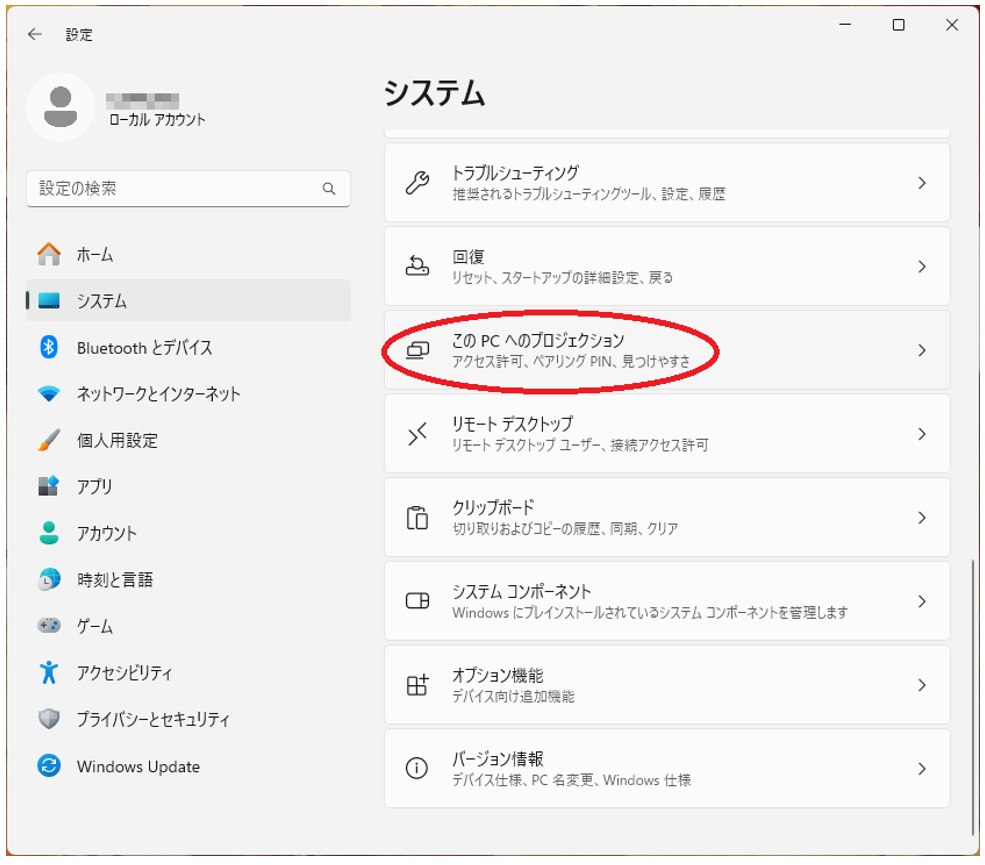Viewport: 985px width, 865px height.
Task: Click the システム コンポーネント panel icon
Action: coord(417,601)
